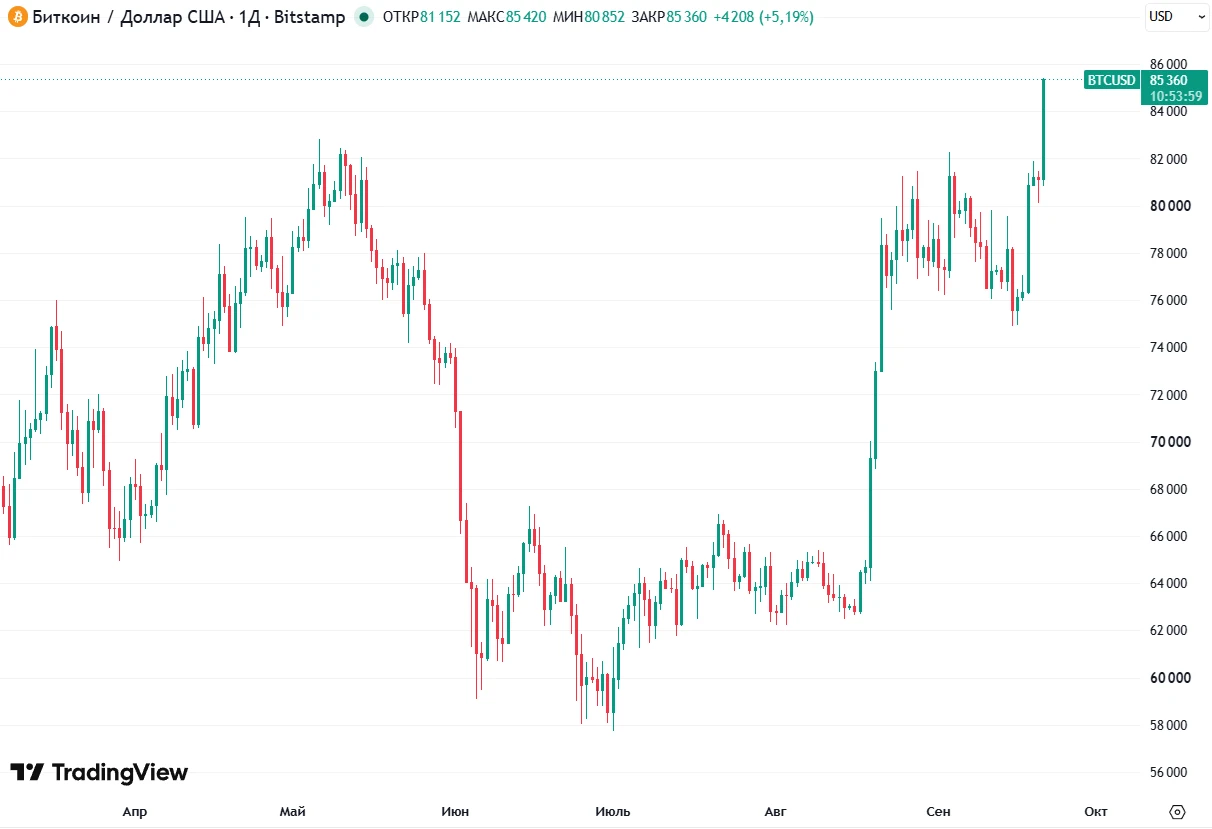The height and width of the screenshot is (829, 1212).
Task: Click the Май label on time axis
Action: click(293, 811)
